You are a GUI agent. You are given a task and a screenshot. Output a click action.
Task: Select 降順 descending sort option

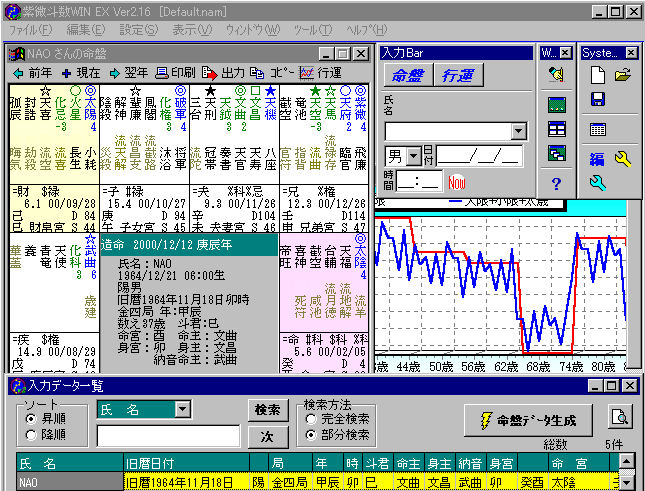[x=29, y=435]
